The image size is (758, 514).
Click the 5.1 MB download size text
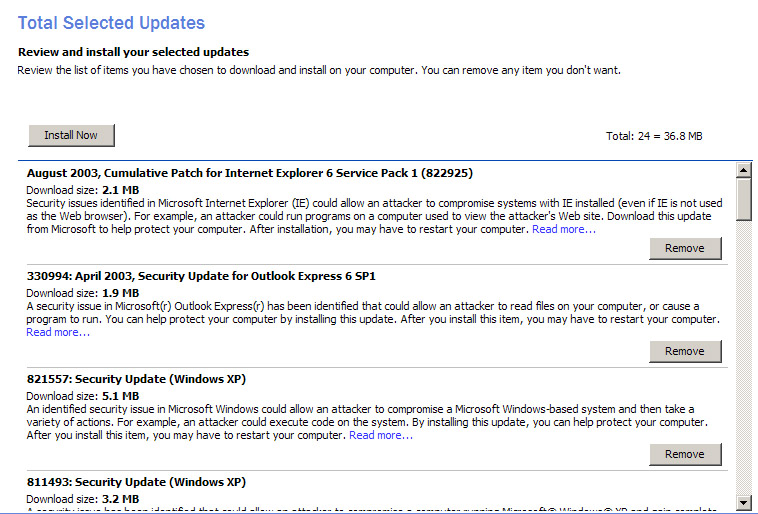point(120,396)
